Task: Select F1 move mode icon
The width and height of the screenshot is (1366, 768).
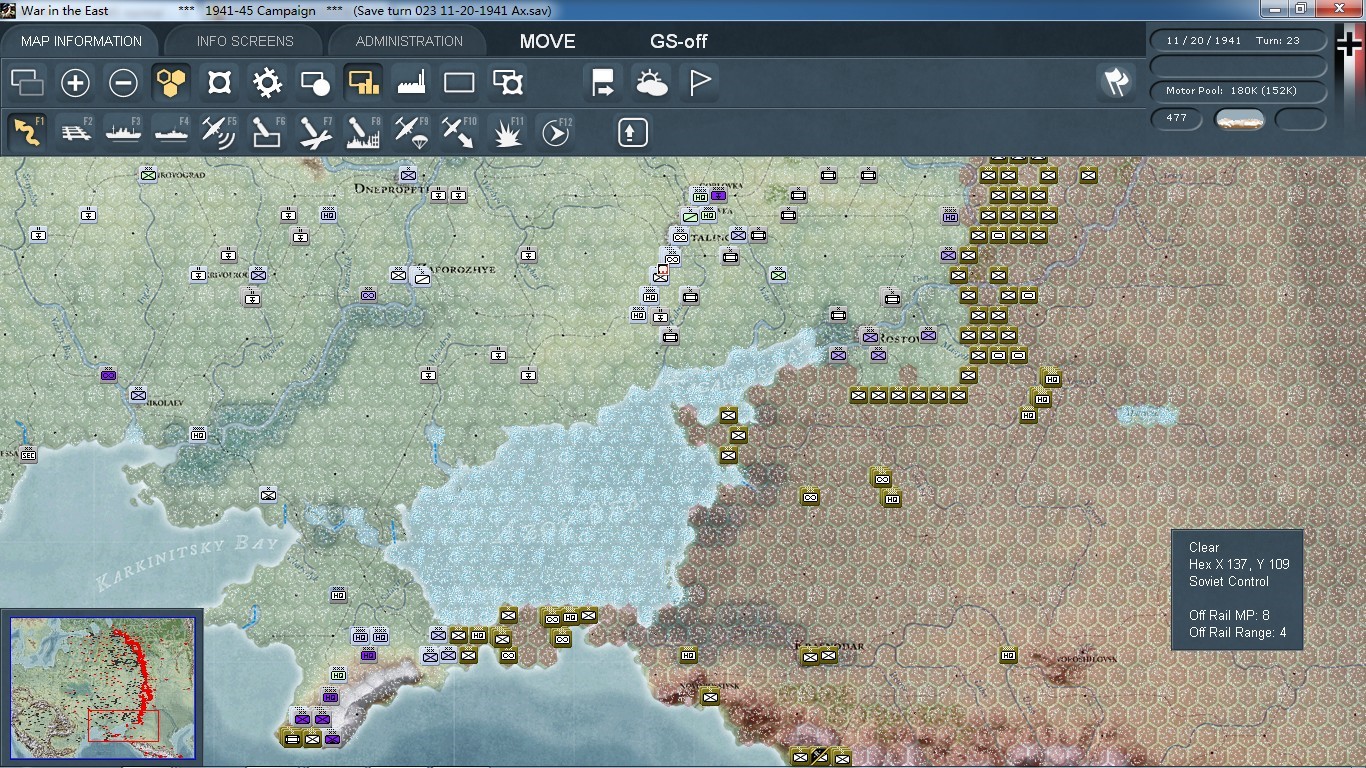Action: pyautogui.click(x=28, y=132)
